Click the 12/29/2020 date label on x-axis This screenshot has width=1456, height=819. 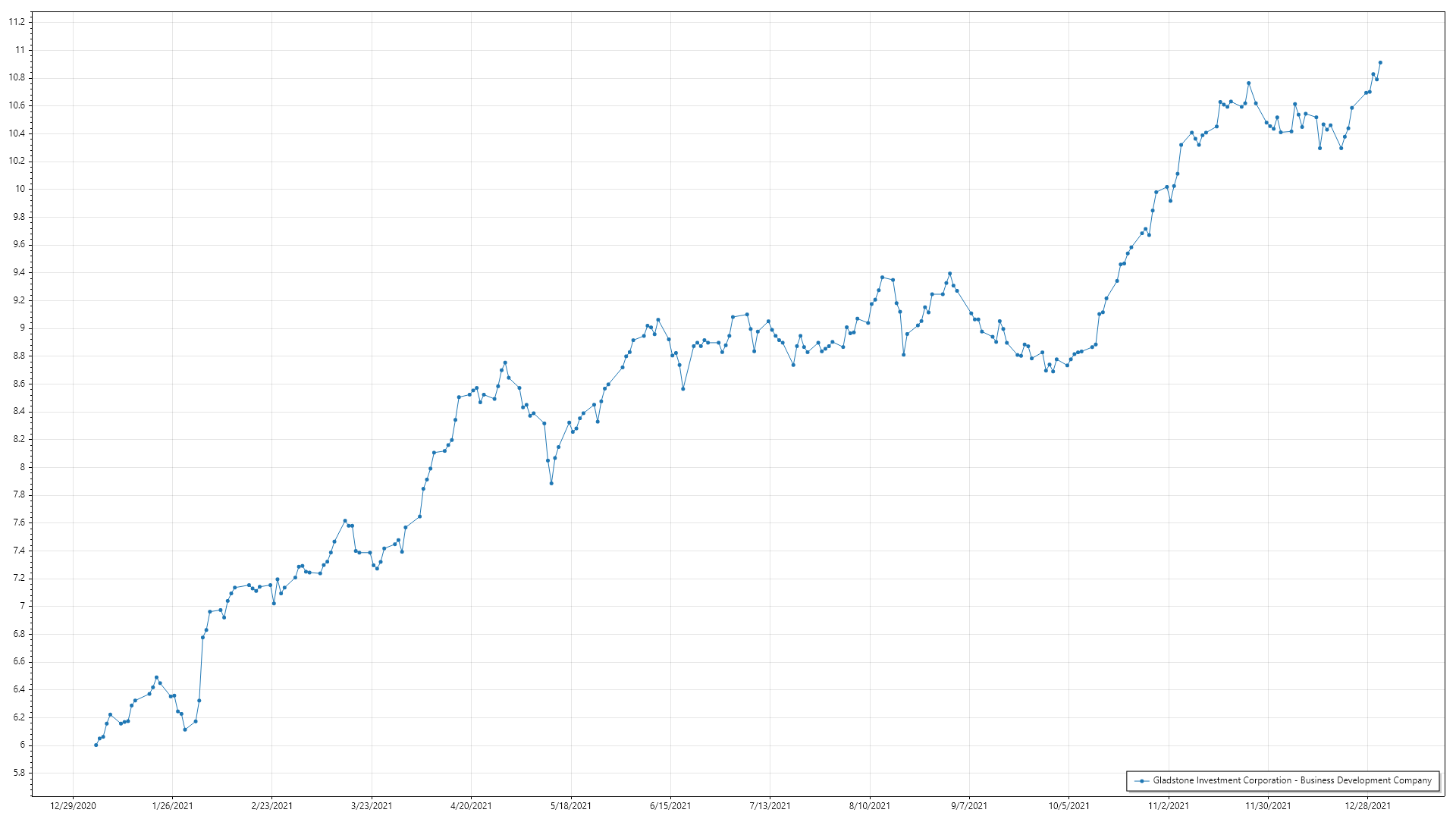(73, 805)
